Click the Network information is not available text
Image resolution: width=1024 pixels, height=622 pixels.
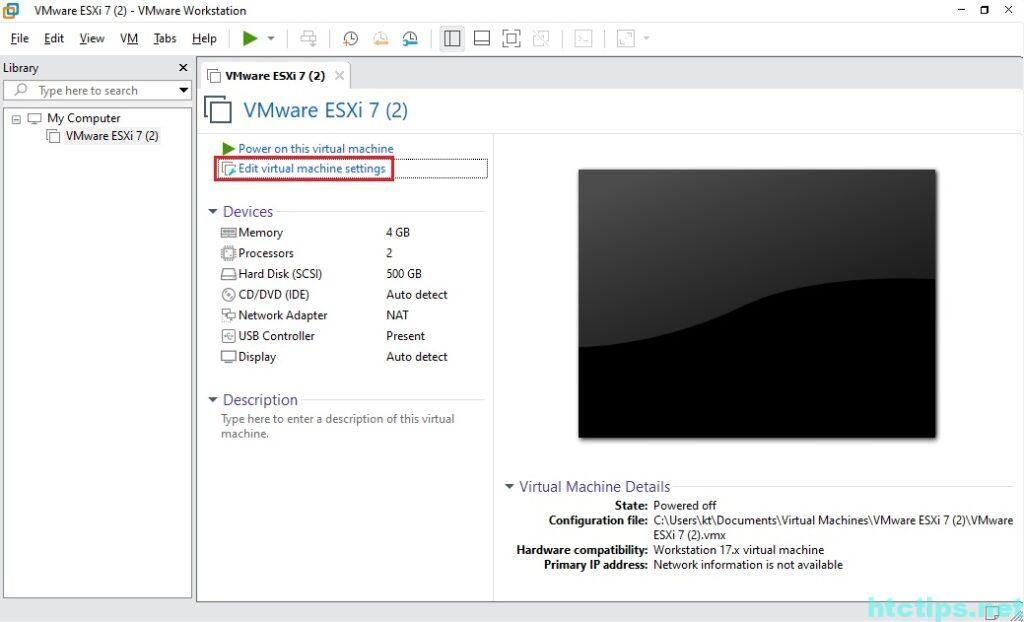tap(748, 565)
